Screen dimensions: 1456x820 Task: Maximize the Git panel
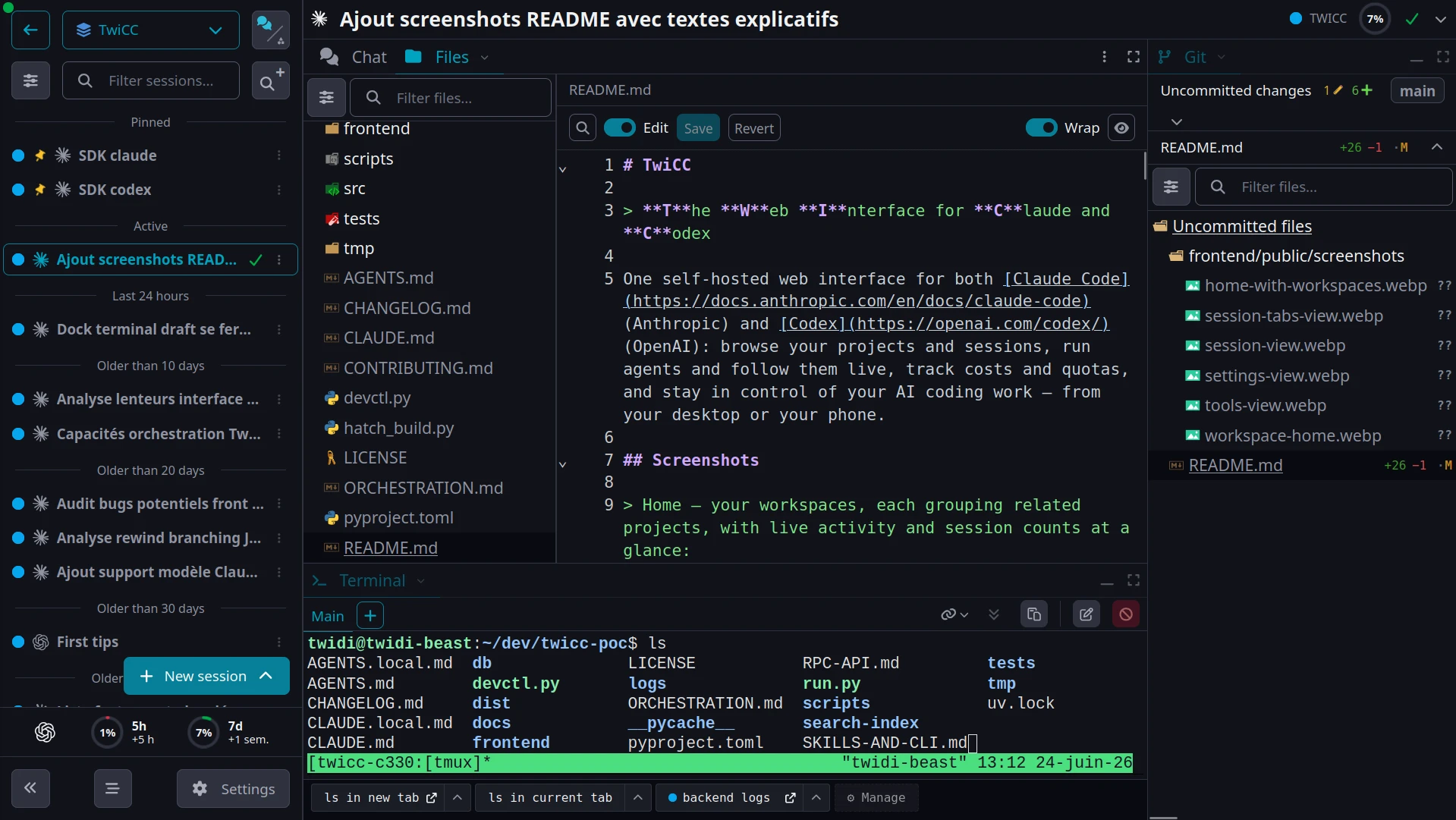(1443, 57)
